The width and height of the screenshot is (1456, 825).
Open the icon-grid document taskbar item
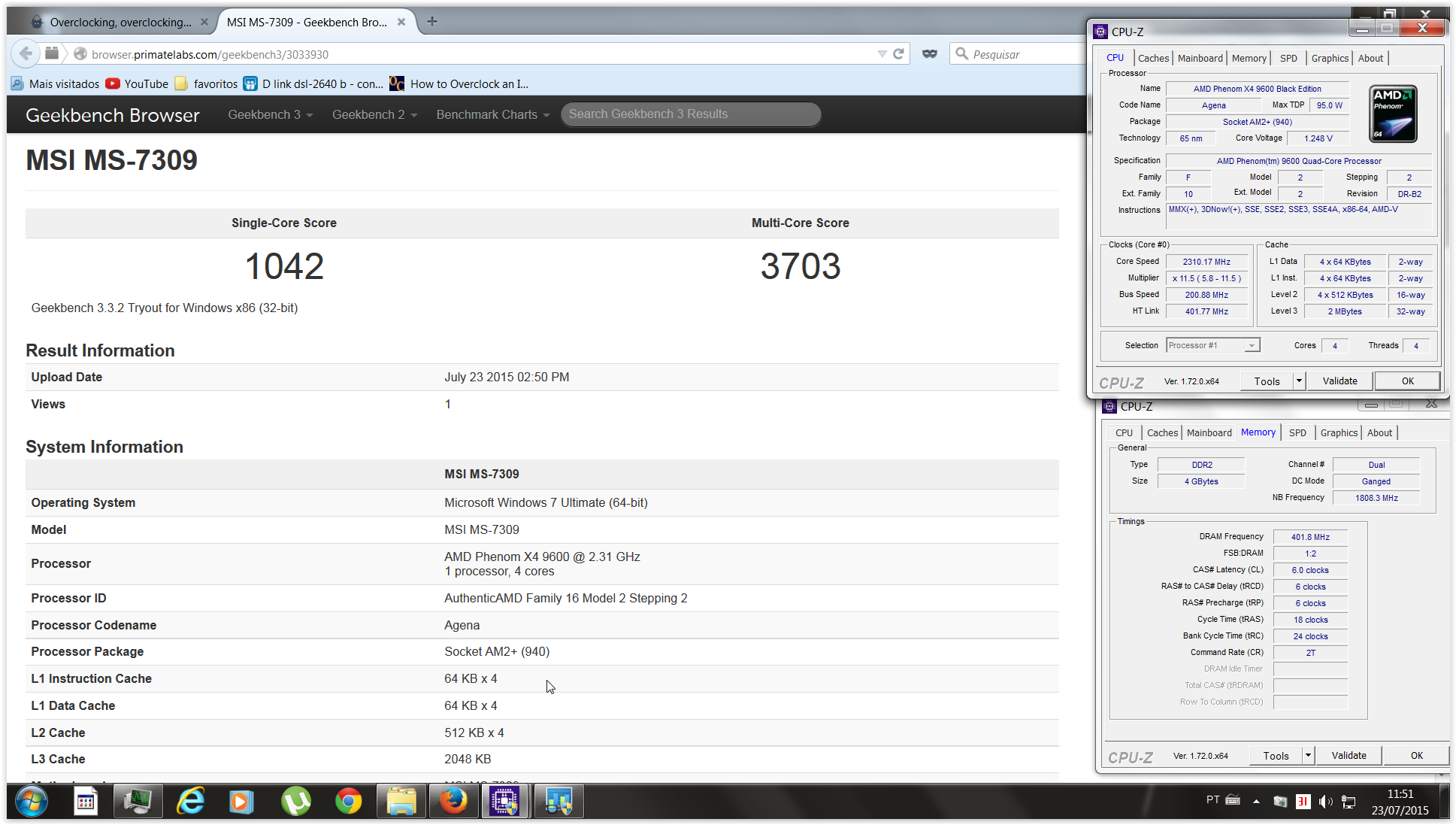(x=86, y=802)
